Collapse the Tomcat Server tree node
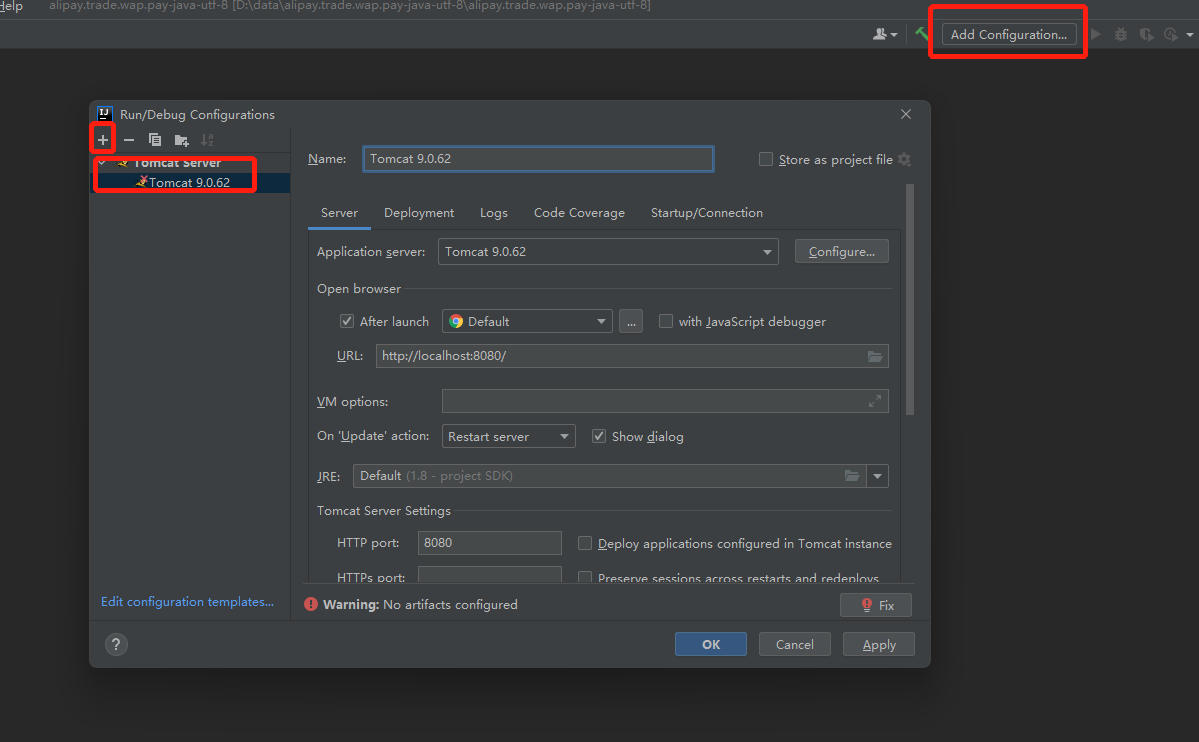The width and height of the screenshot is (1199, 742). click(x=102, y=163)
